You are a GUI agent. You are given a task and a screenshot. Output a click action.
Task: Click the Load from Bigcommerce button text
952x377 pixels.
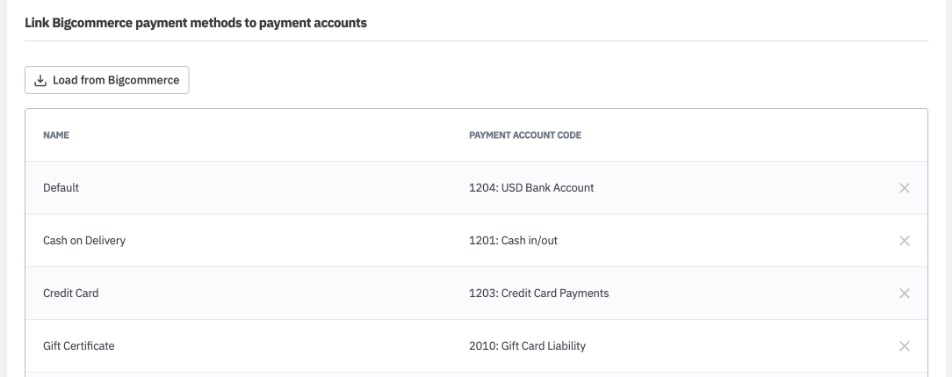point(116,80)
